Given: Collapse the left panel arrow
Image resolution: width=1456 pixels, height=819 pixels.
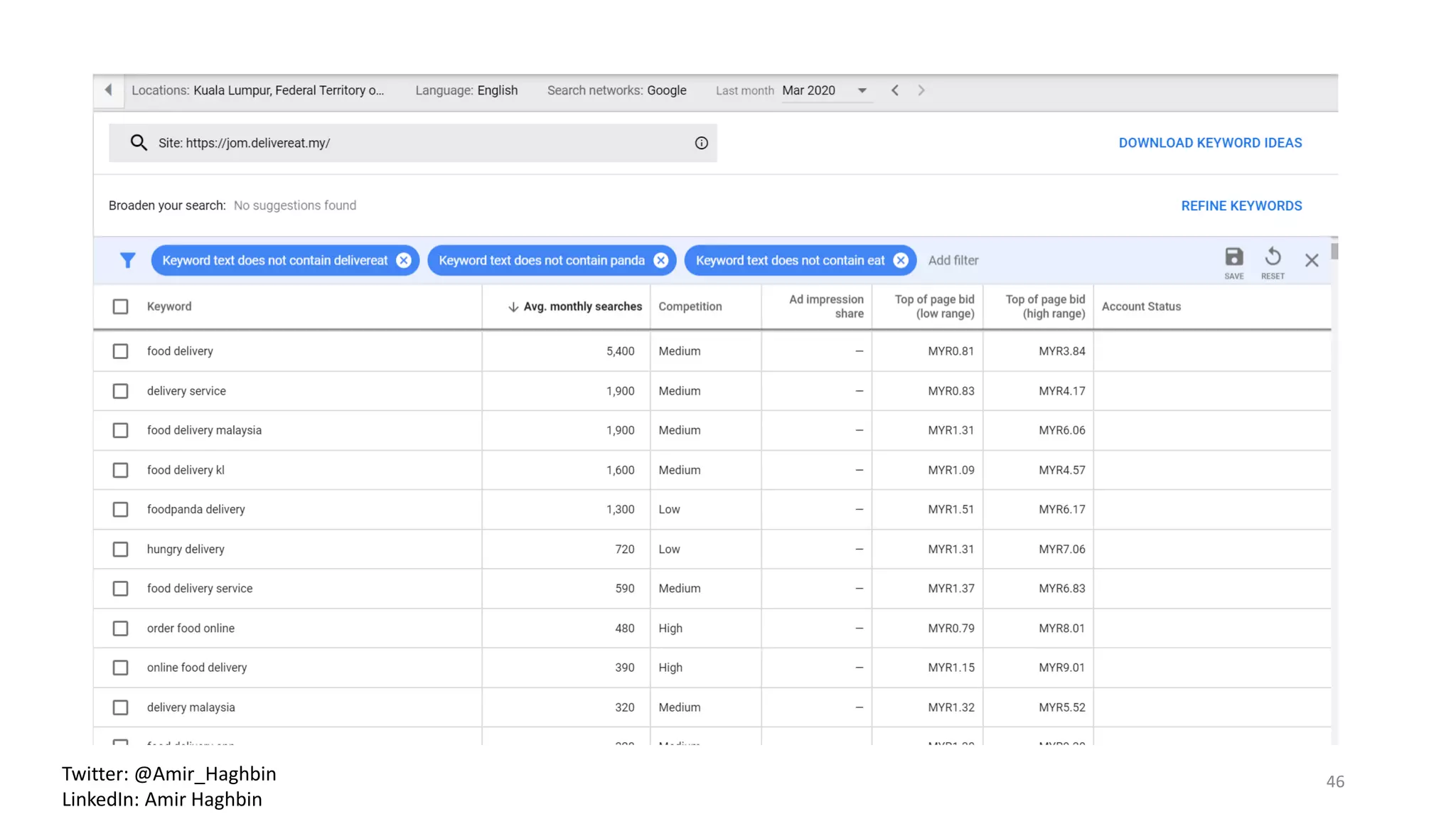Looking at the screenshot, I should 108,90.
